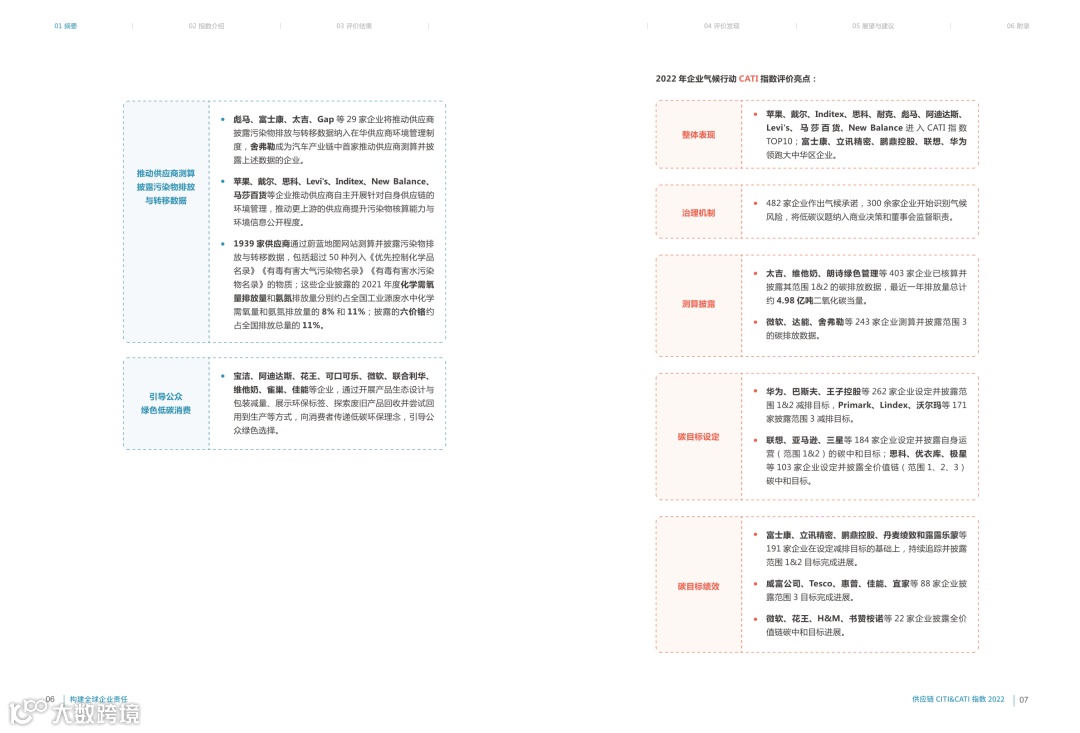Jump to the 06 附录 tab
This screenshot has height=733, width=1080.
1017,26
